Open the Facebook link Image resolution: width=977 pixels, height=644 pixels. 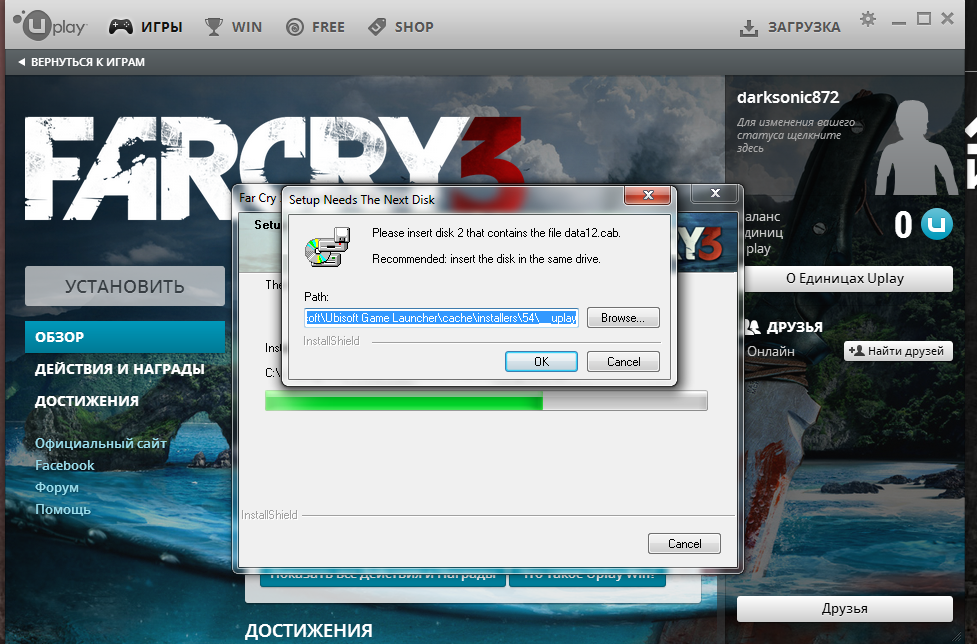(65, 465)
